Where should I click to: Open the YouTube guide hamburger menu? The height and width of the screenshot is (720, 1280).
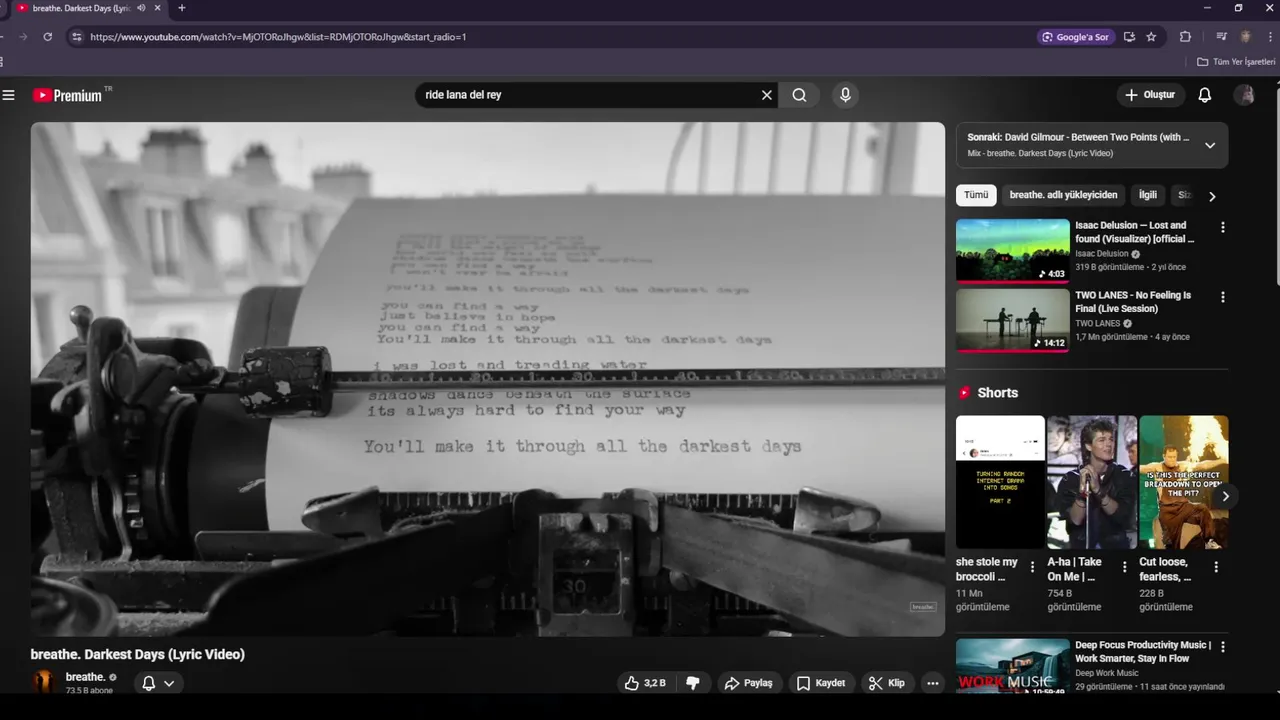9,95
